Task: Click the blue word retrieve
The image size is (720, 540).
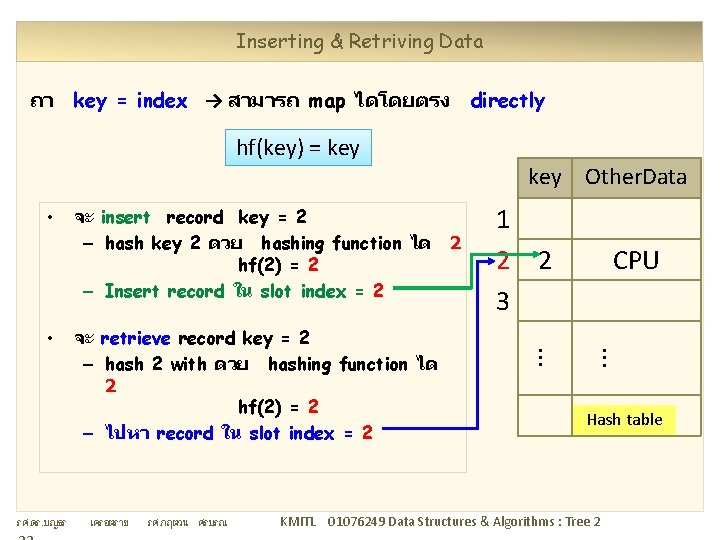Action: click(x=135, y=339)
